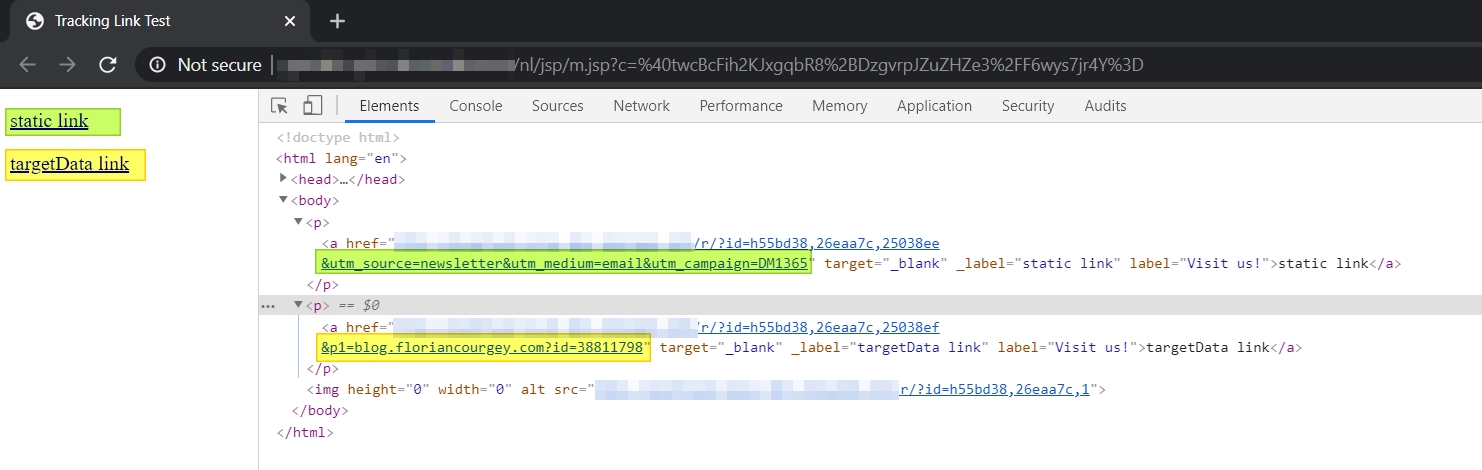Screen dimensions: 1482x470
Task: Toggle the device toolbar icon
Action: click(313, 106)
